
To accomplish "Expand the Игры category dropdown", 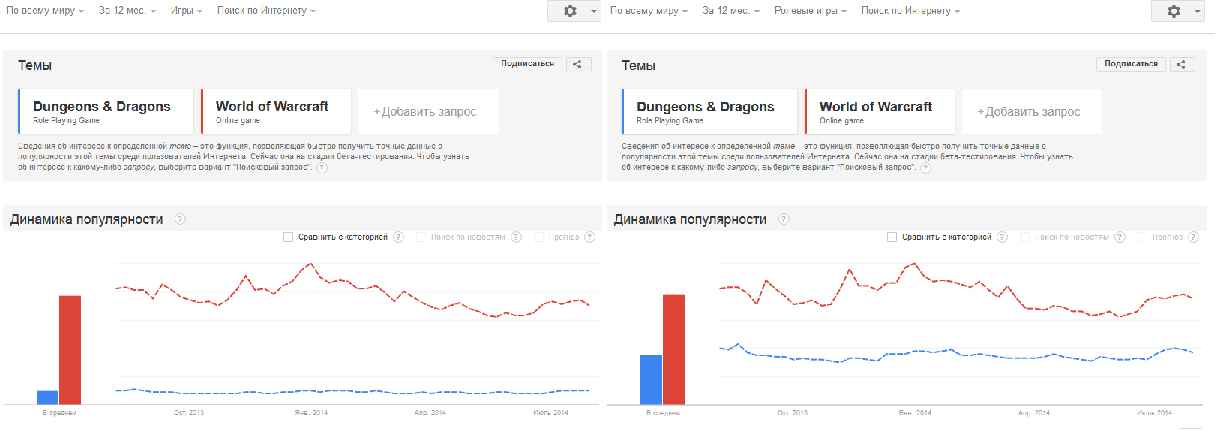I will coord(186,10).
